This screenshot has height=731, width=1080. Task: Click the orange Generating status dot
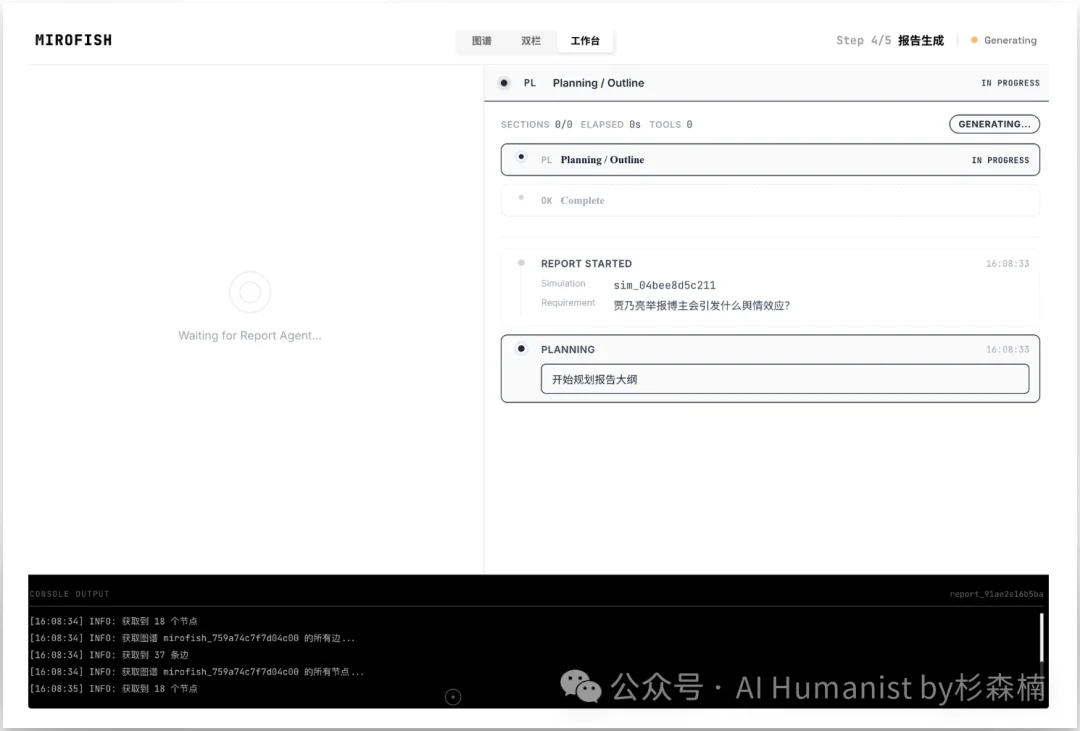click(974, 41)
